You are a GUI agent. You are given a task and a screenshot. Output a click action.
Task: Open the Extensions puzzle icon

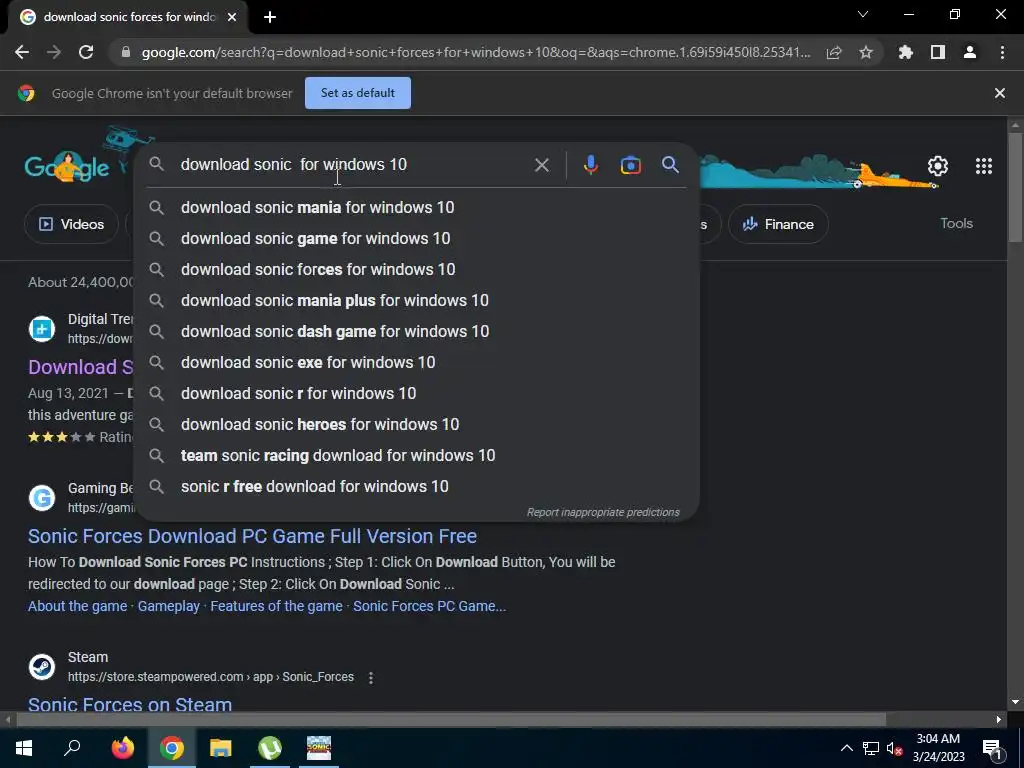(x=906, y=52)
